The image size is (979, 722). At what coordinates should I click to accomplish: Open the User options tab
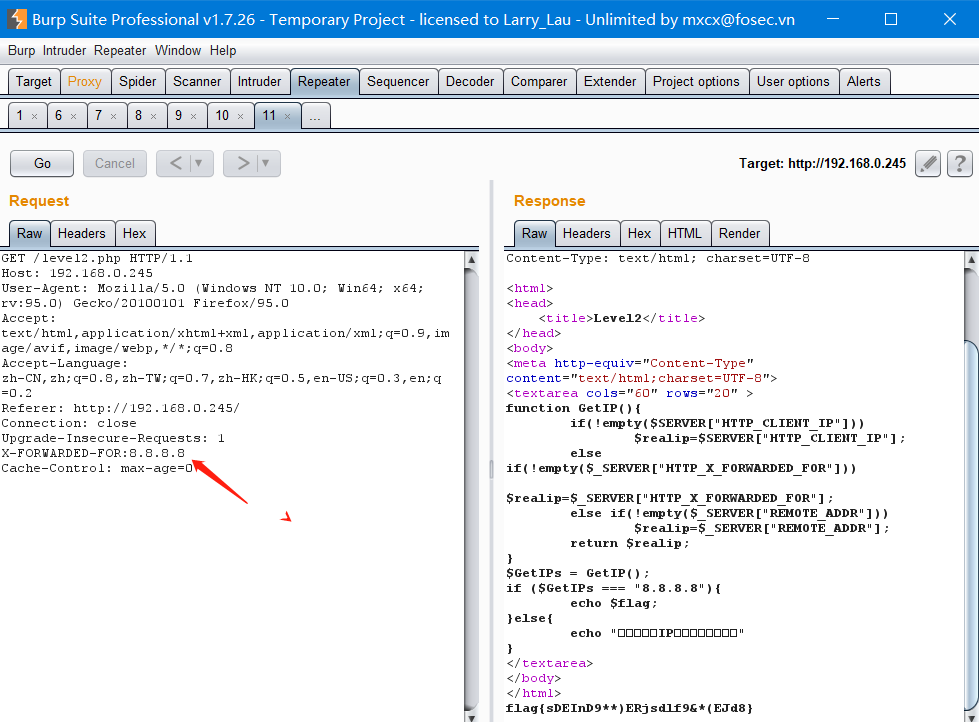pos(793,82)
